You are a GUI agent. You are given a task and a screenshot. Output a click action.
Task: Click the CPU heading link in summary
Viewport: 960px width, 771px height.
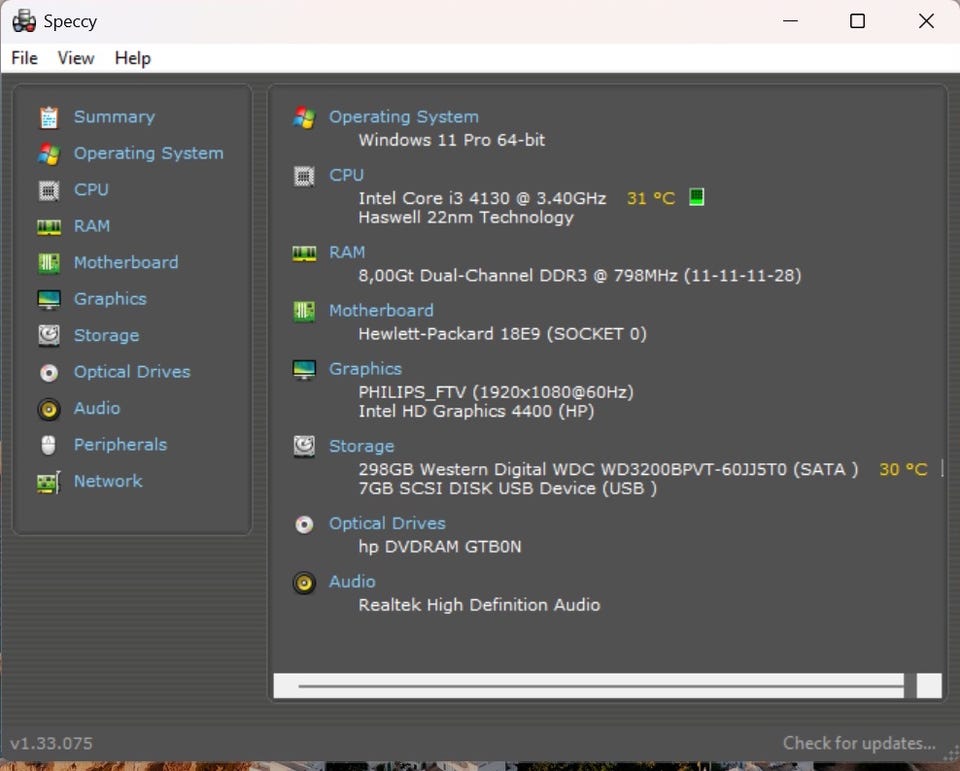click(x=347, y=175)
